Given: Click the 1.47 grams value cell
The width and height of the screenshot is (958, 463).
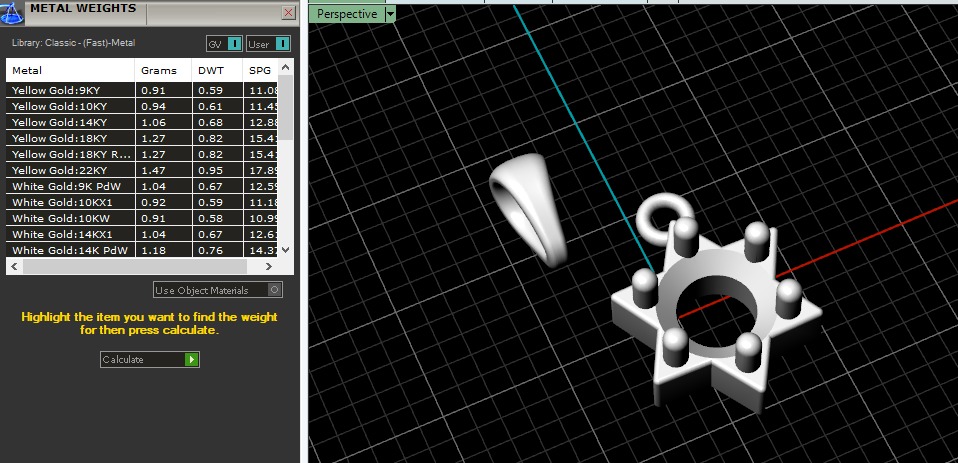Looking at the screenshot, I should coord(163,170).
